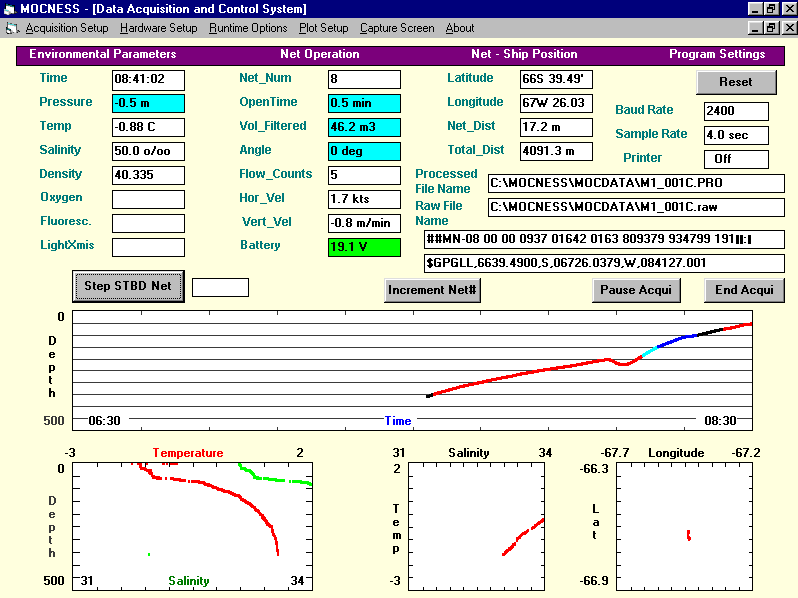Click the Vol_Filtered field showing 46.2 m3
The width and height of the screenshot is (798, 598).
pos(364,127)
